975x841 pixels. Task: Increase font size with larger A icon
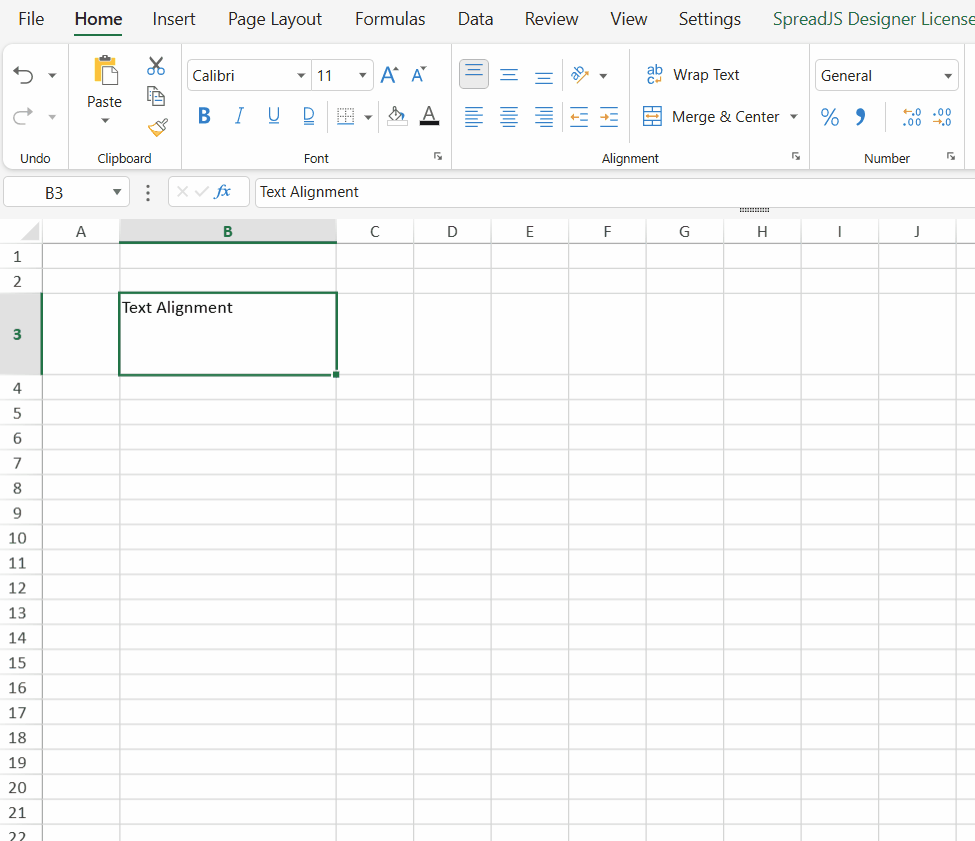[x=389, y=75]
